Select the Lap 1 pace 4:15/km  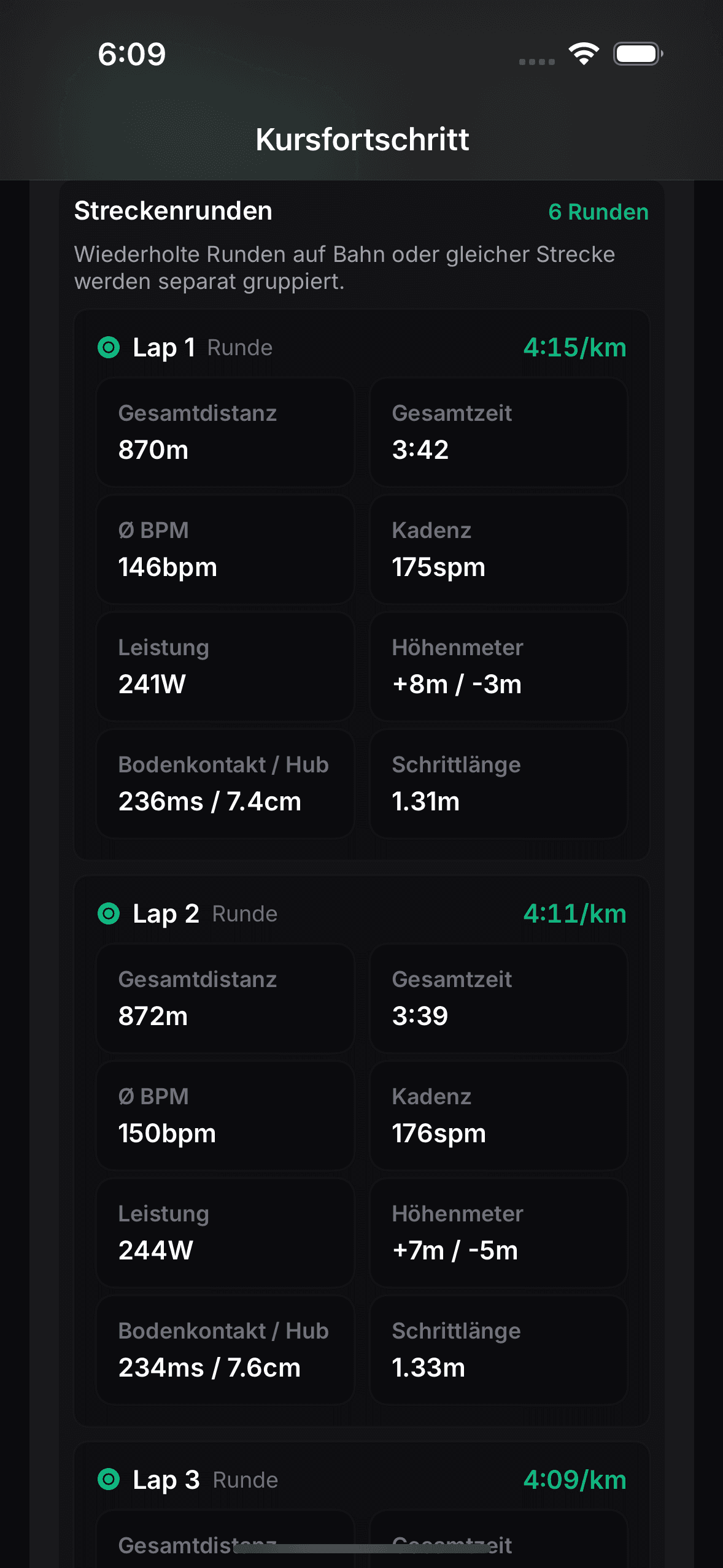574,347
